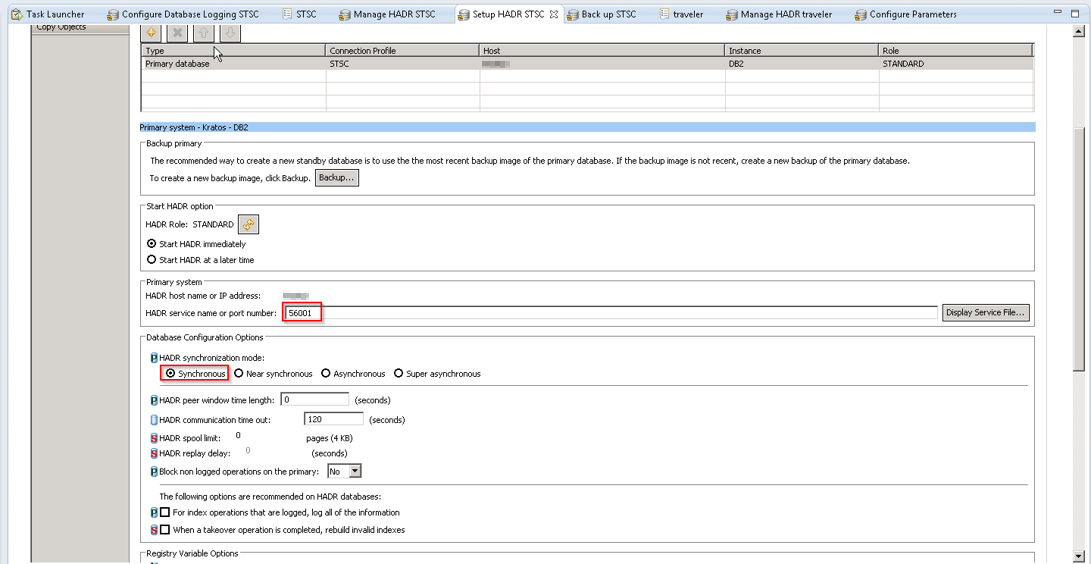Select the Primary database table row
1091x564 pixels.
pyautogui.click(x=235, y=64)
